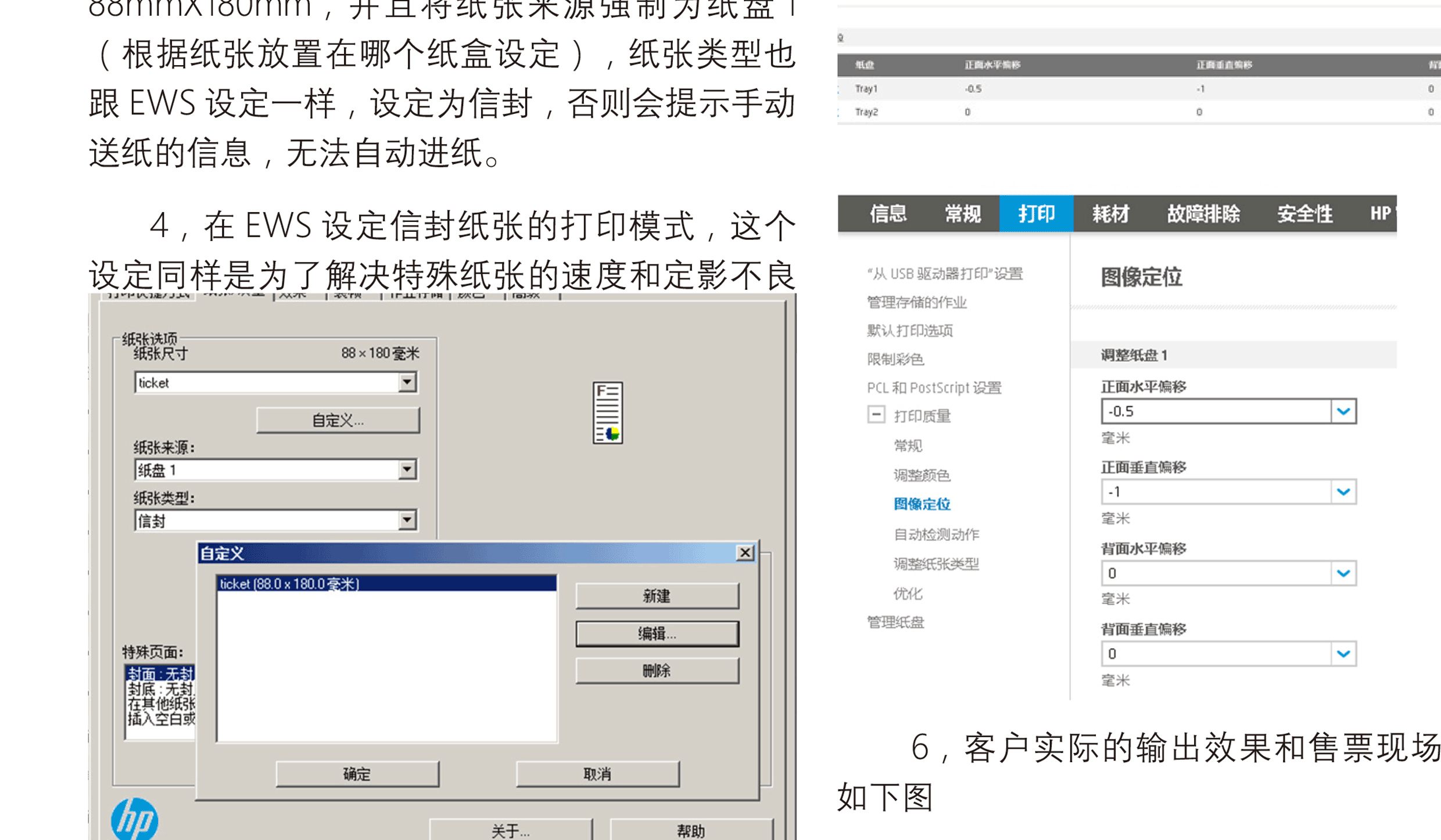This screenshot has height=840, width=1441.
Task: Open 背面水平偏移 dropdown showing 0
Action: point(1228,573)
